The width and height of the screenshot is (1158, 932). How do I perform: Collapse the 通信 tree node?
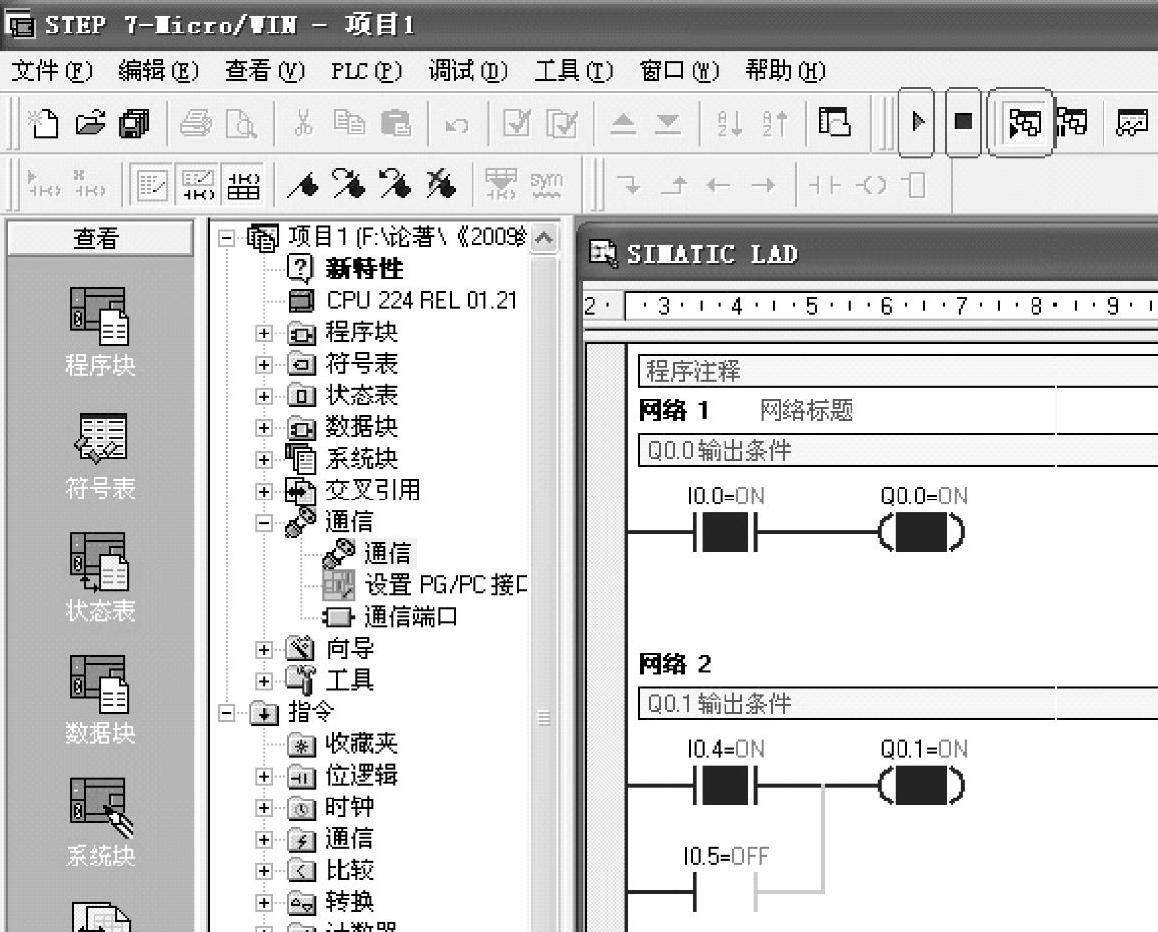click(264, 523)
